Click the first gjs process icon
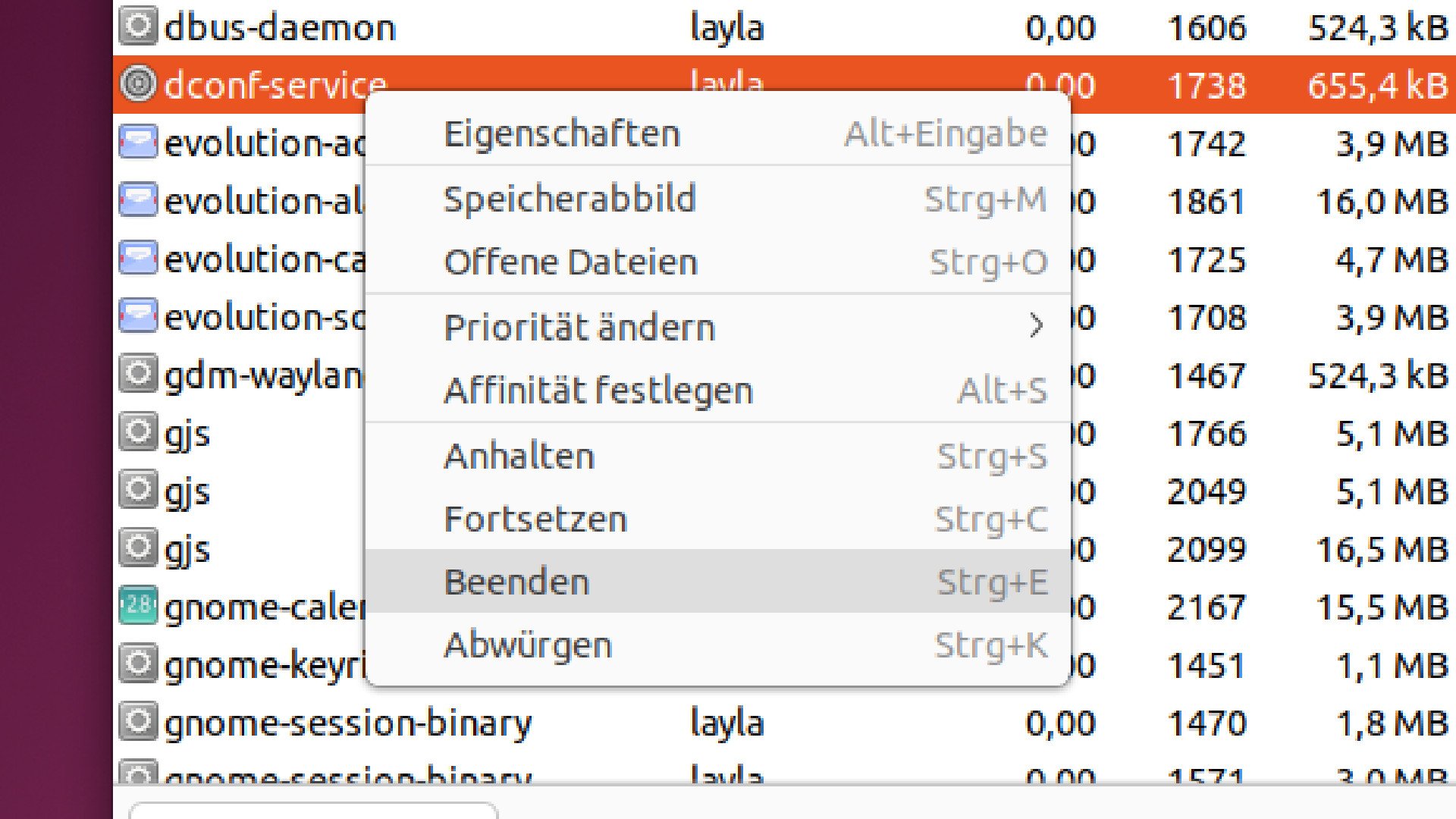This screenshot has width=1456, height=819. 138,432
